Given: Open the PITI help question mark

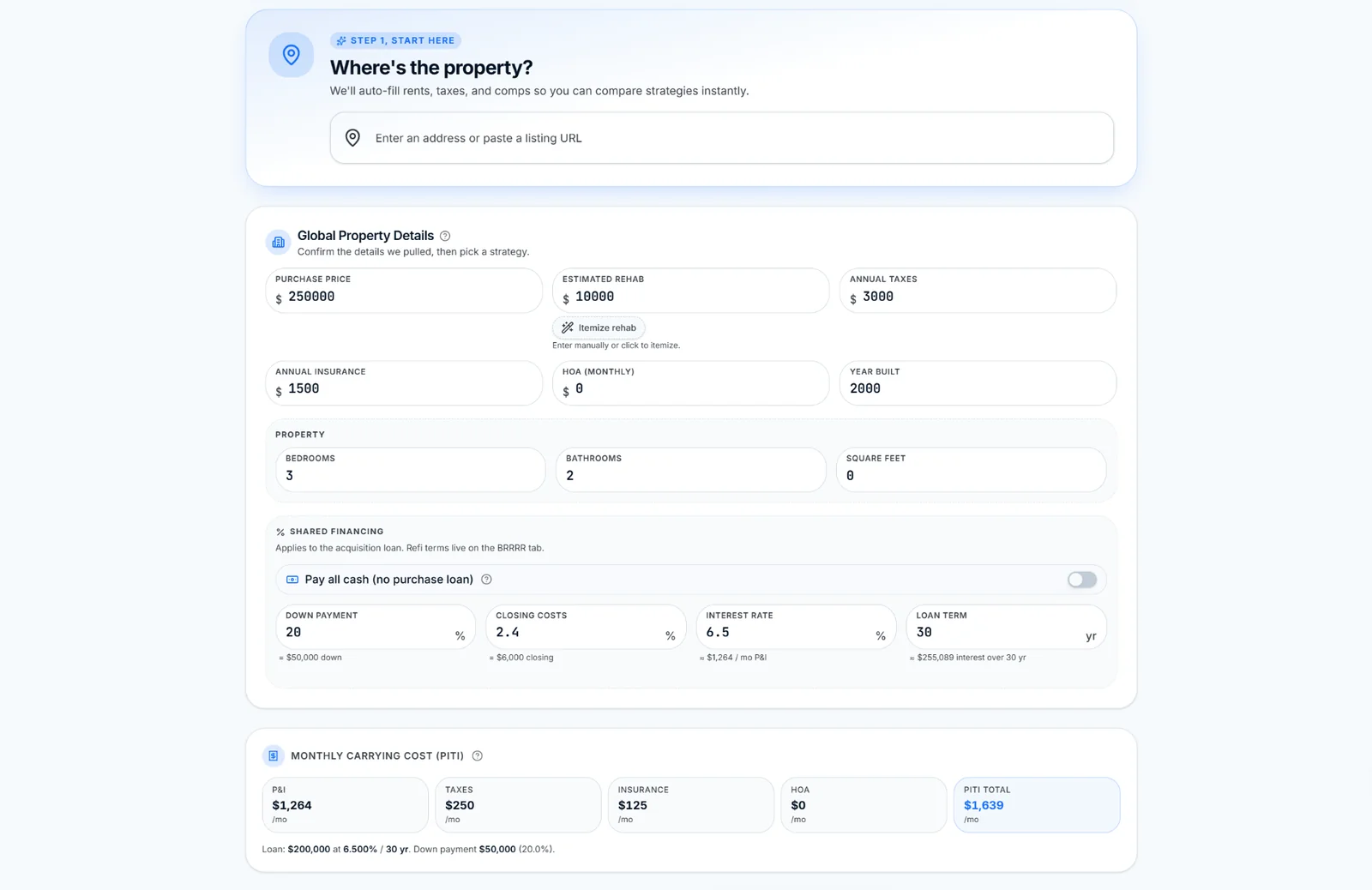Looking at the screenshot, I should 478,755.
